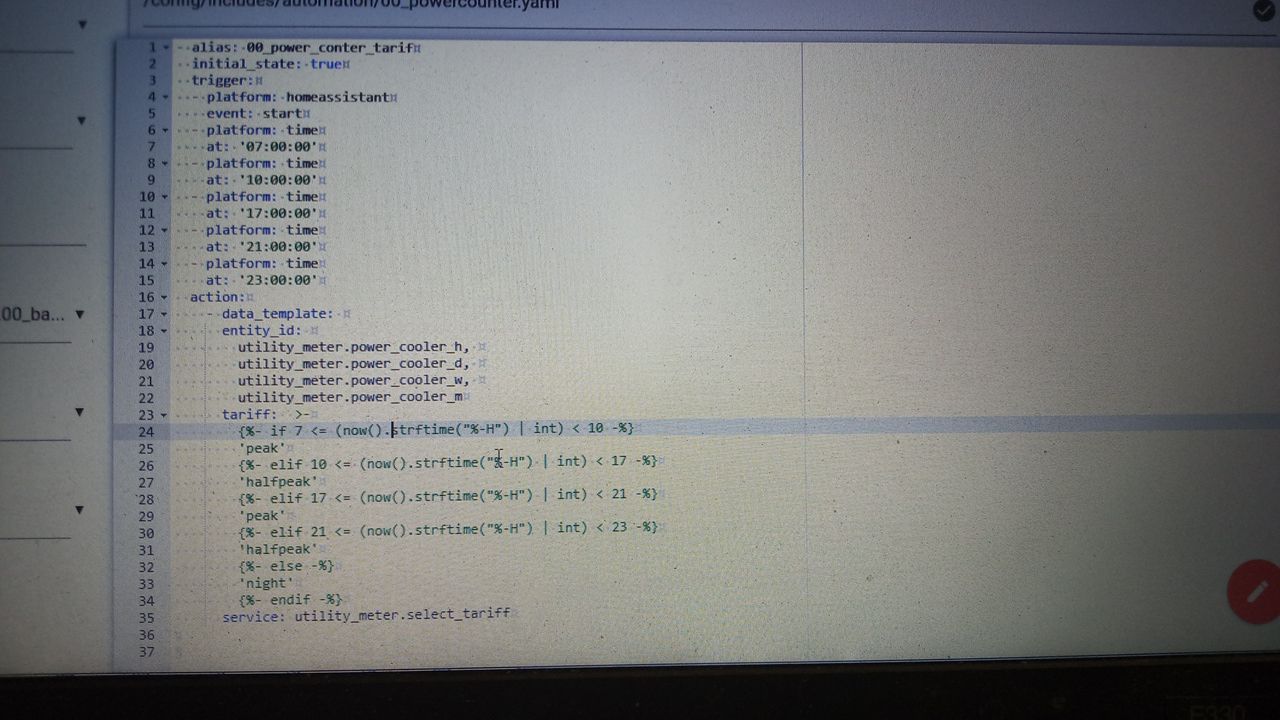Click the 'elif 21 <=' template line
Viewport: 1280px width, 720px height.
point(448,528)
